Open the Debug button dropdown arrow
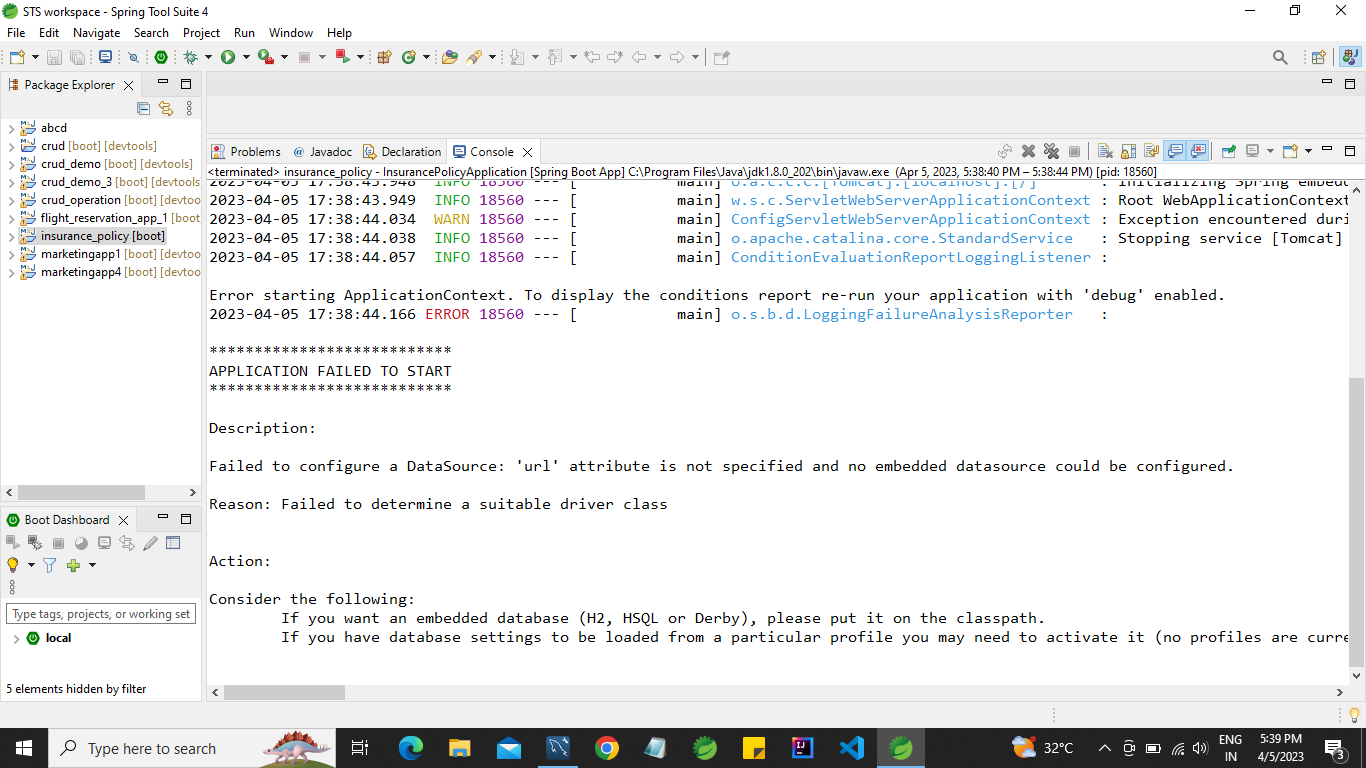Image resolution: width=1366 pixels, height=768 pixels. point(208,57)
